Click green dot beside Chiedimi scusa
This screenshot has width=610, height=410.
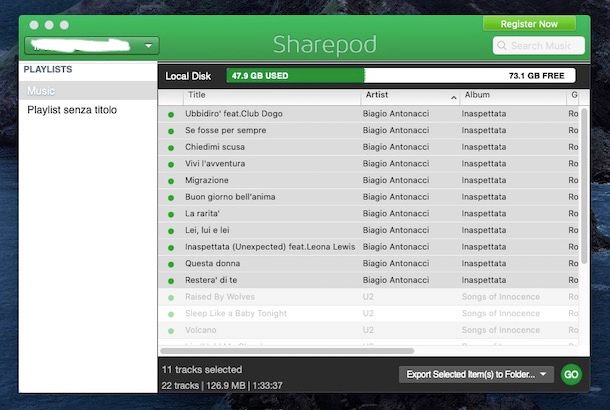click(x=171, y=148)
